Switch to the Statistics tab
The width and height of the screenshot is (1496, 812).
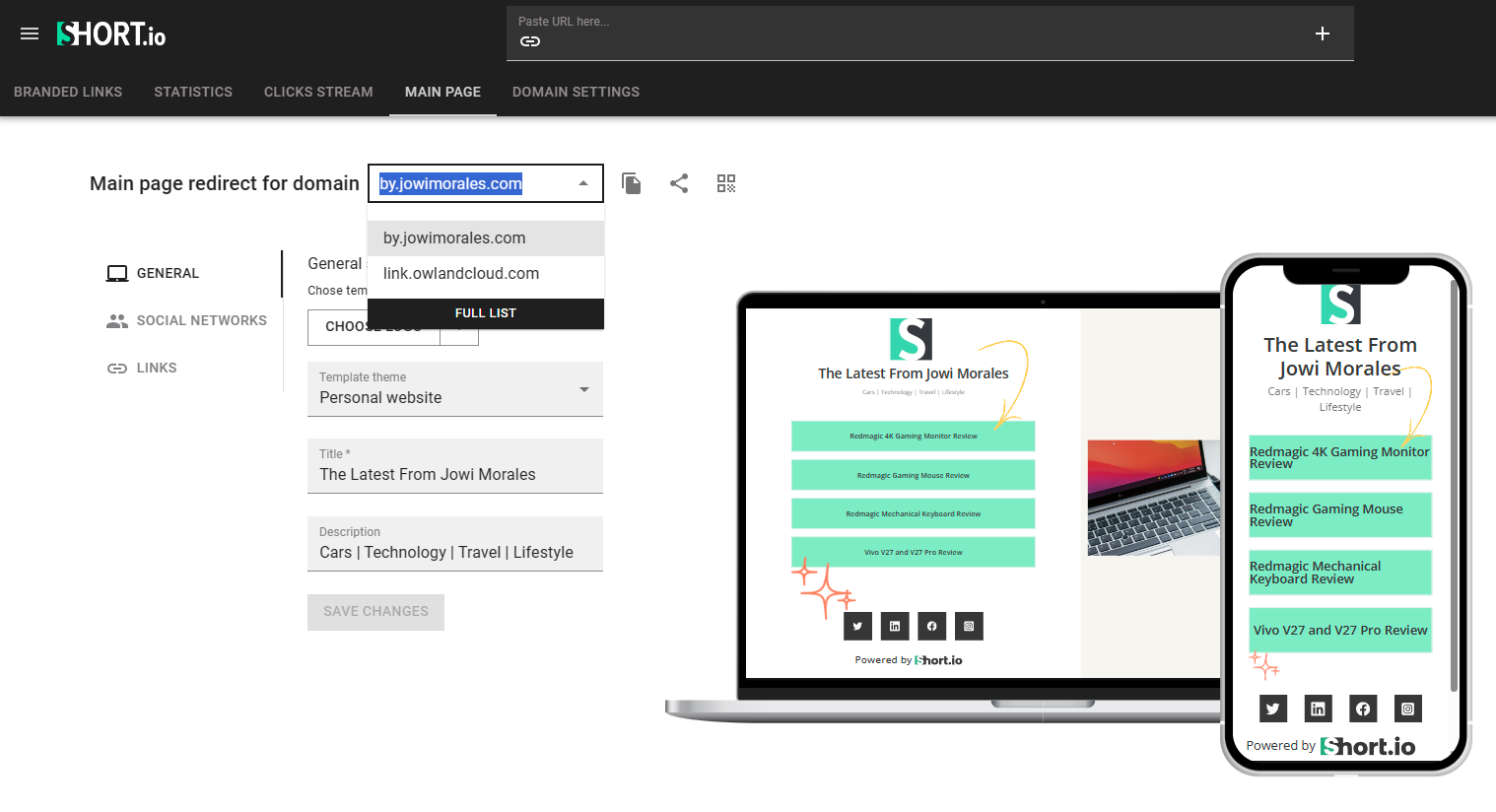(193, 92)
